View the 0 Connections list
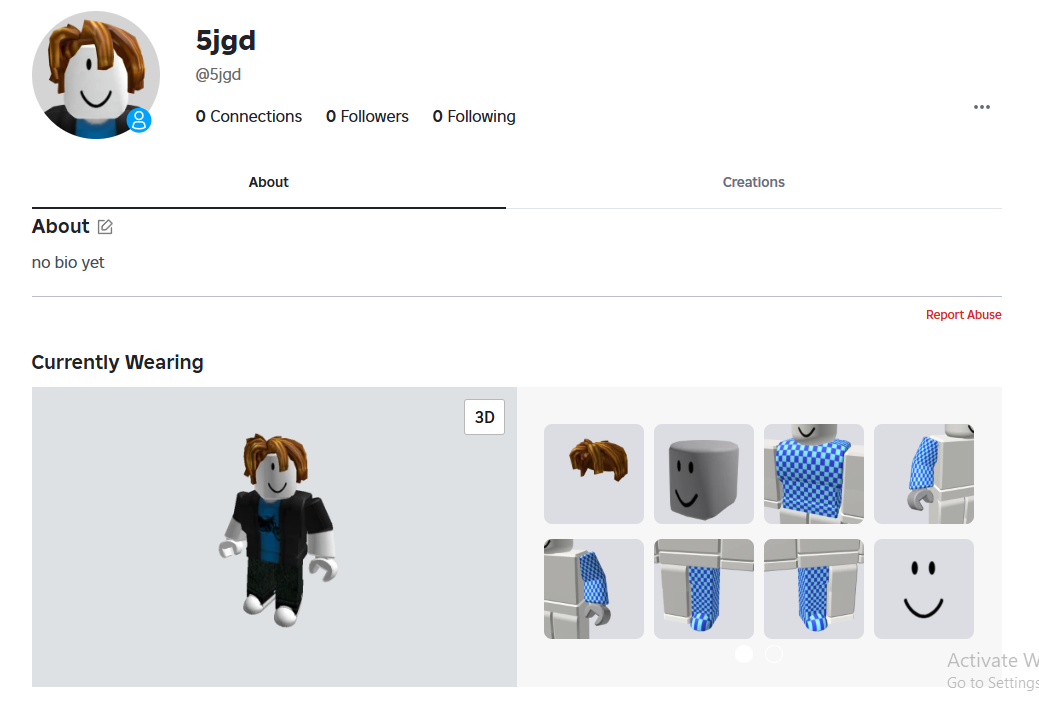This screenshot has height=702, width=1039. 248,117
